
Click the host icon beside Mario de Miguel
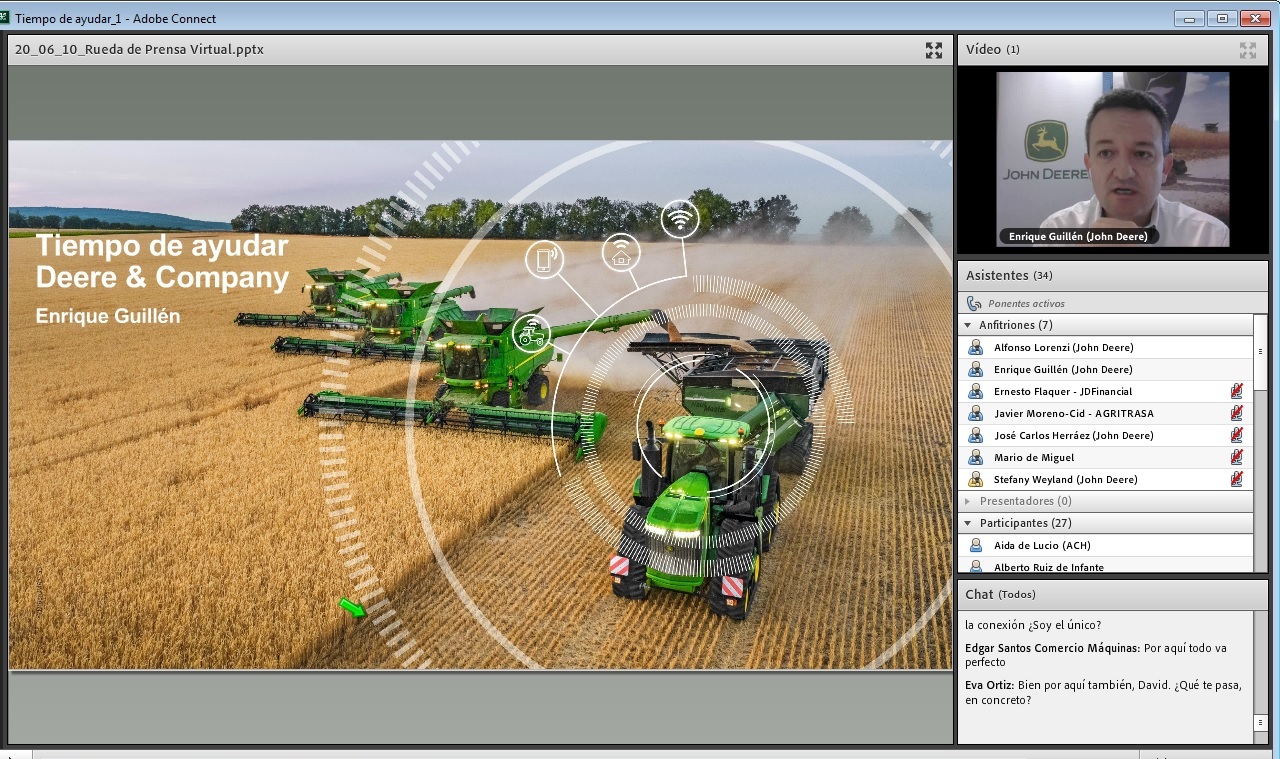click(x=975, y=458)
